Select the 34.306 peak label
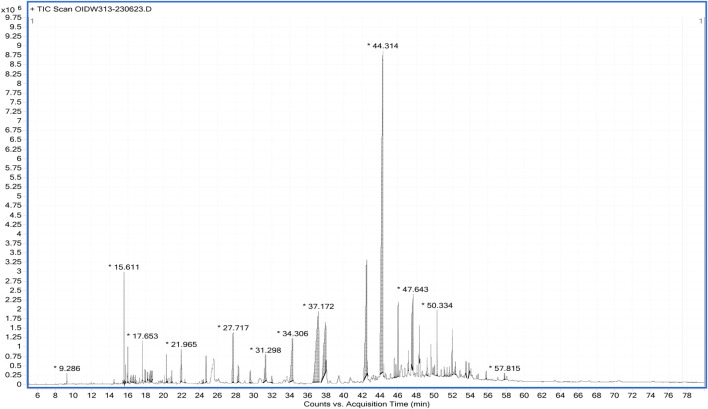Image resolution: width=708 pixels, height=409 pixels. (x=294, y=333)
